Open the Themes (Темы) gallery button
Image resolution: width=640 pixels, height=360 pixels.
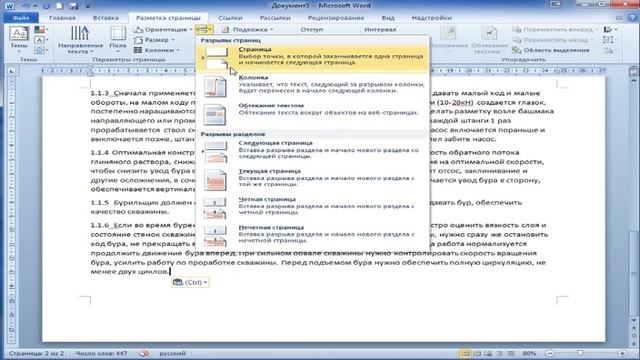pyautogui.click(x=19, y=40)
